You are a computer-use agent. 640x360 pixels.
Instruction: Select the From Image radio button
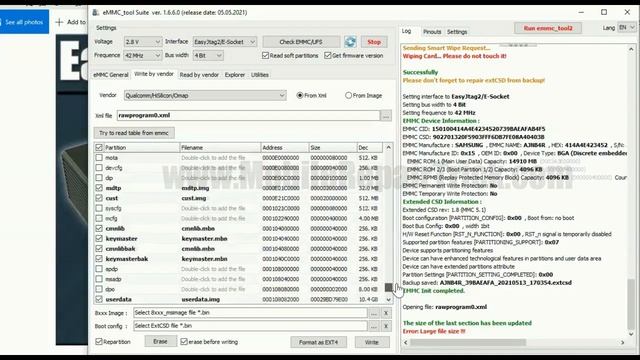(348, 96)
